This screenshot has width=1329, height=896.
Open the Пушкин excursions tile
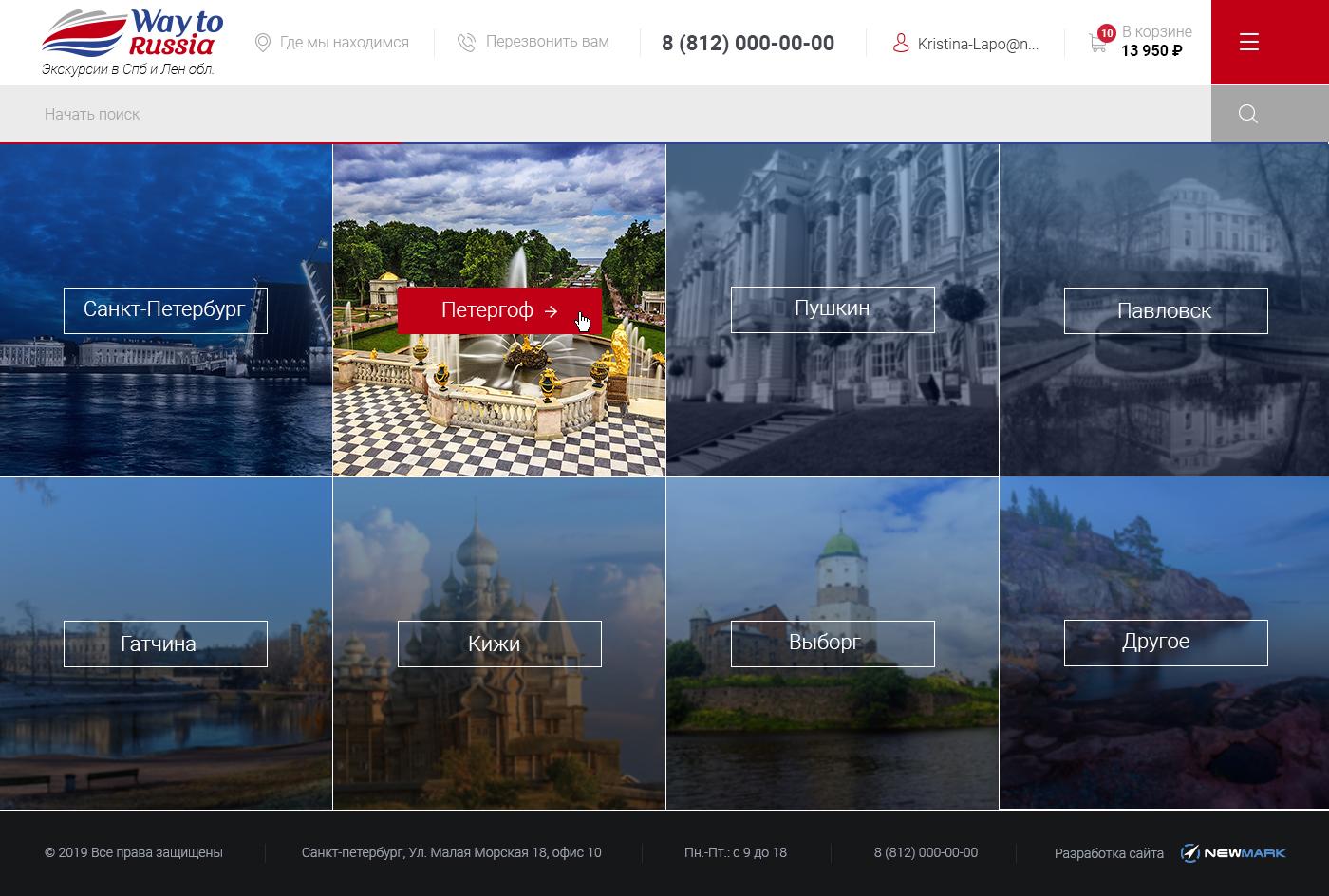[x=833, y=309]
